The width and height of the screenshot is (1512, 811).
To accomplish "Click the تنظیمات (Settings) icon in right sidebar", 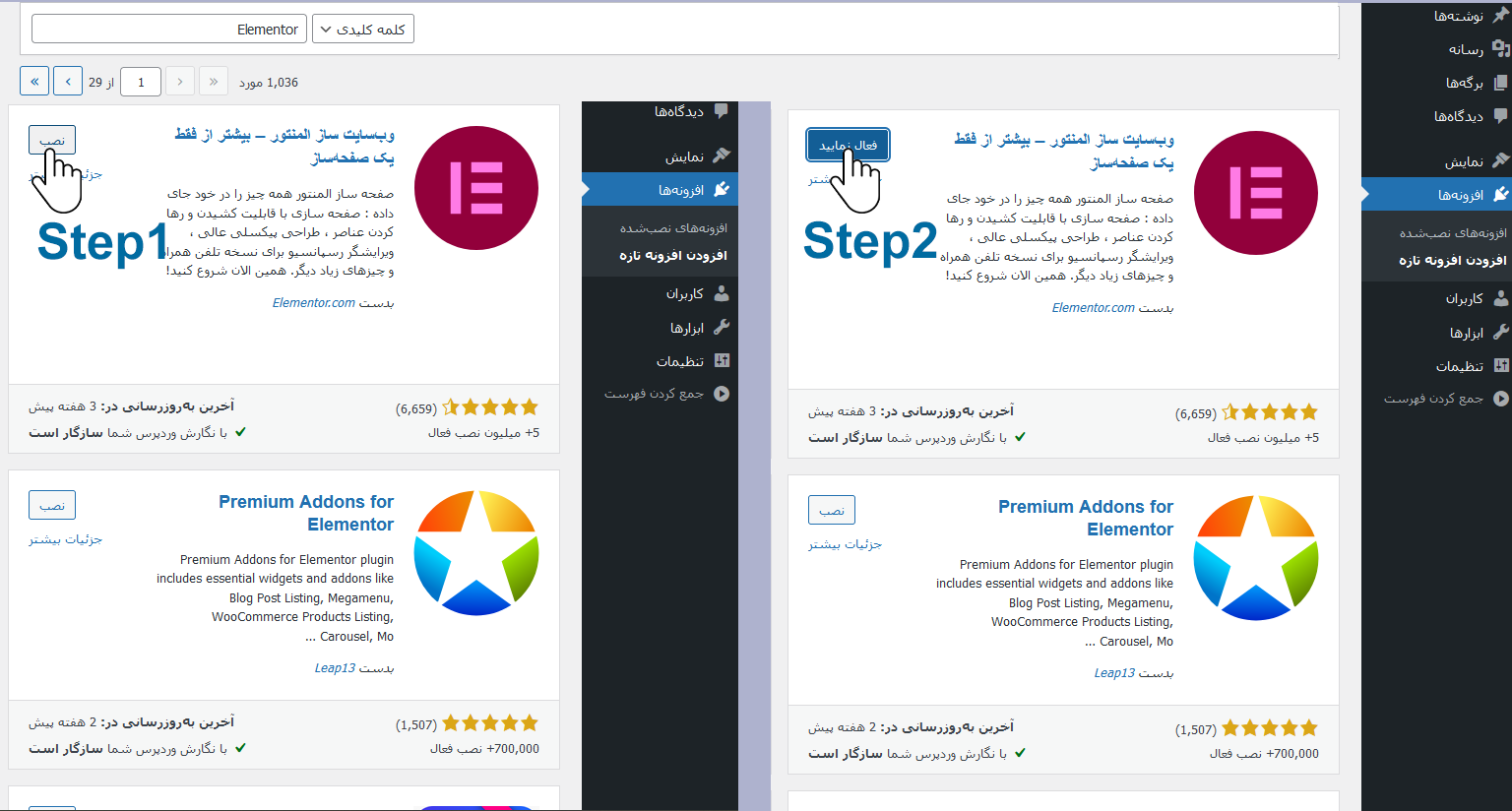I will [x=1500, y=366].
